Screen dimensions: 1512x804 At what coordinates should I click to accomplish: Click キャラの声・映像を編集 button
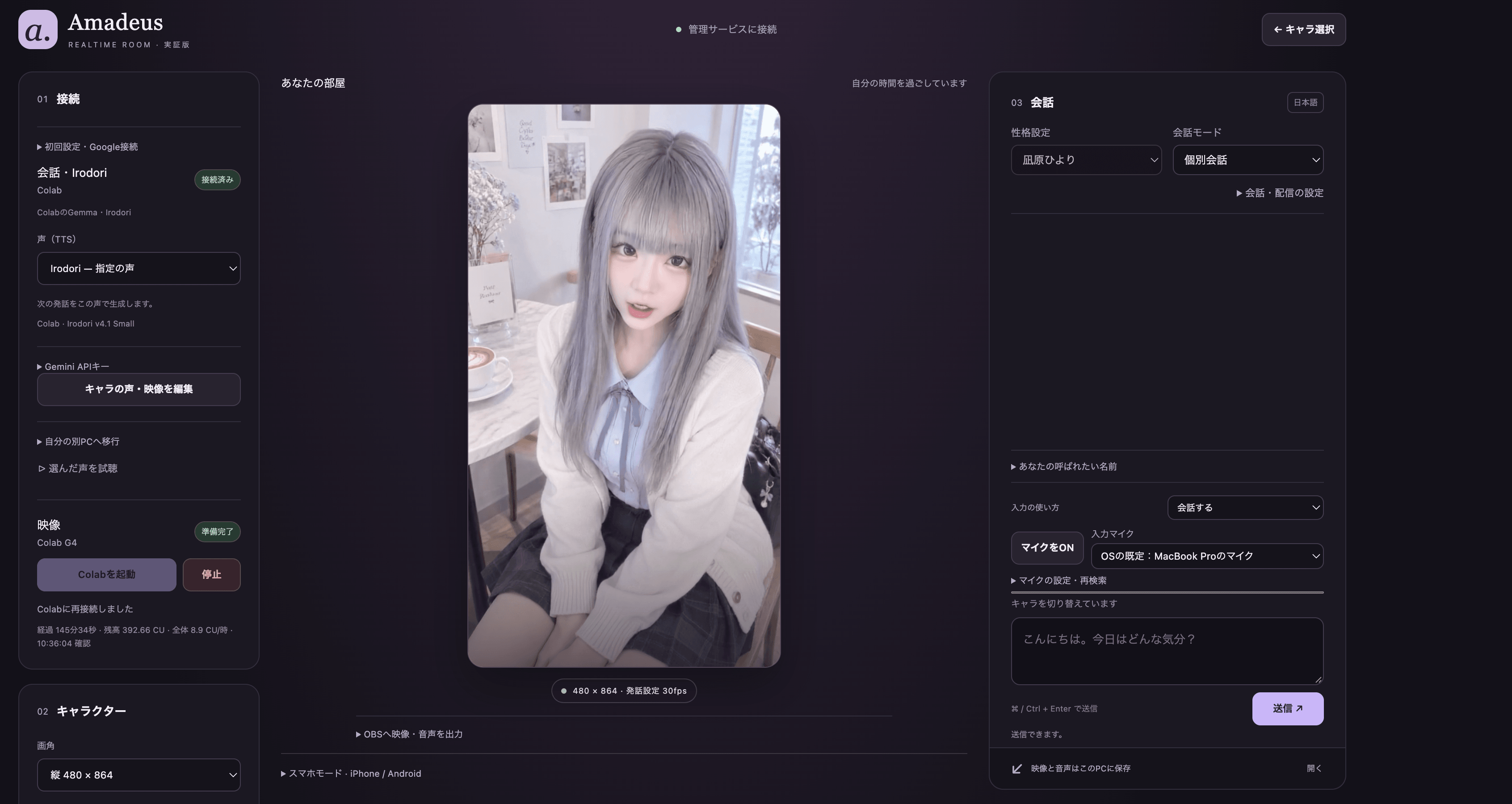pos(139,389)
